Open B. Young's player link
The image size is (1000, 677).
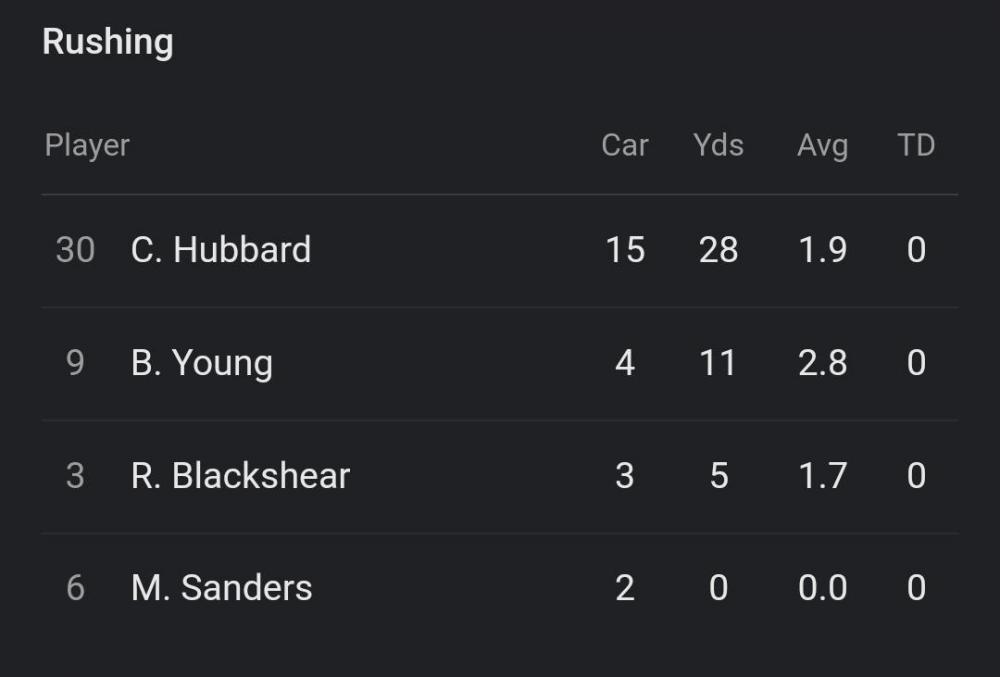[x=202, y=363]
